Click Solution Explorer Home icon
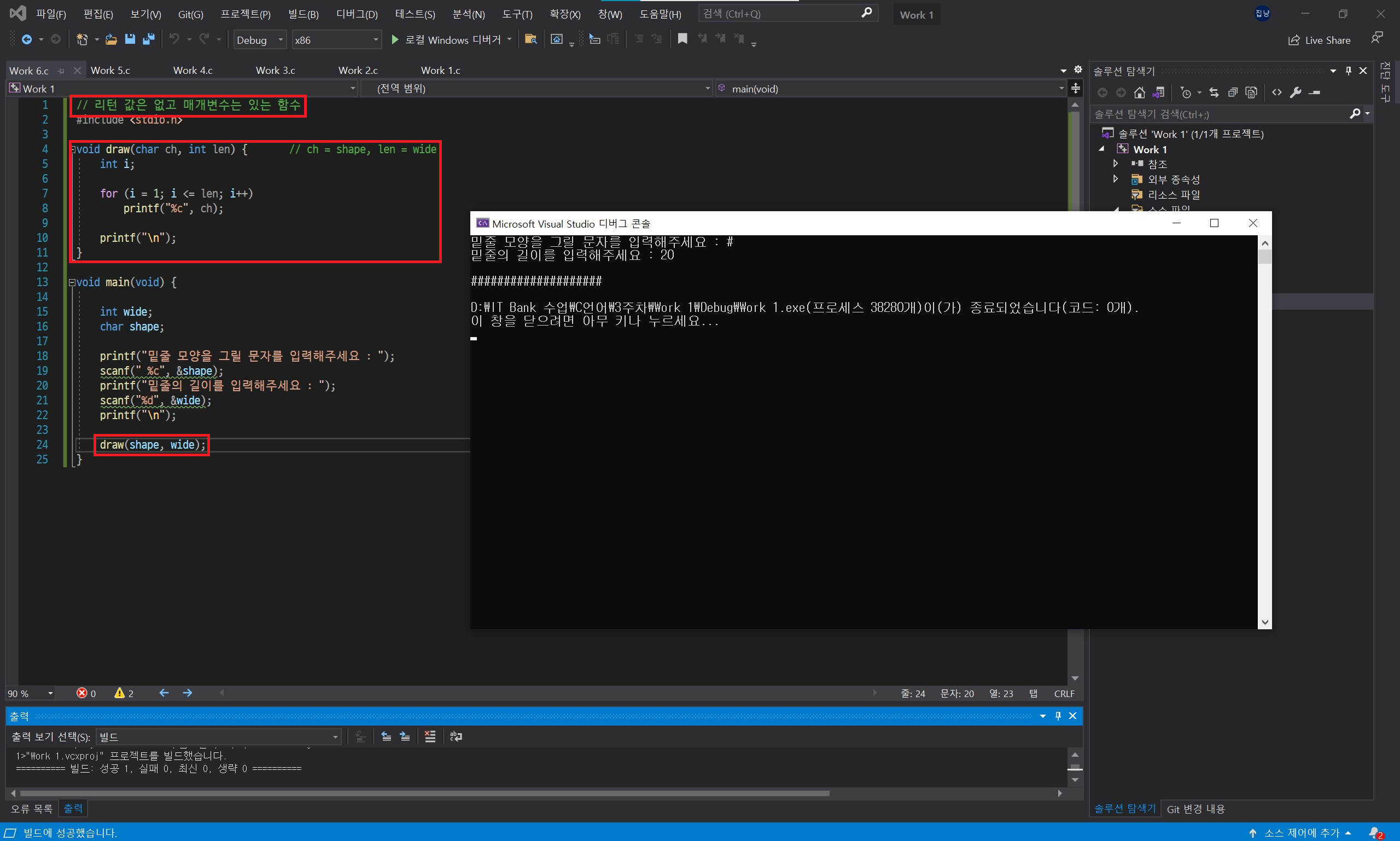The width and height of the screenshot is (1400, 841). point(1140,92)
